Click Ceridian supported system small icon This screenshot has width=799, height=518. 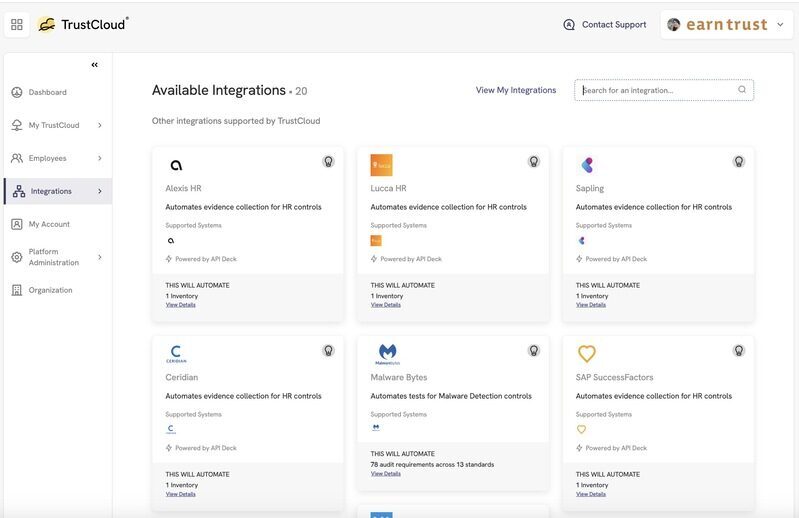171,429
